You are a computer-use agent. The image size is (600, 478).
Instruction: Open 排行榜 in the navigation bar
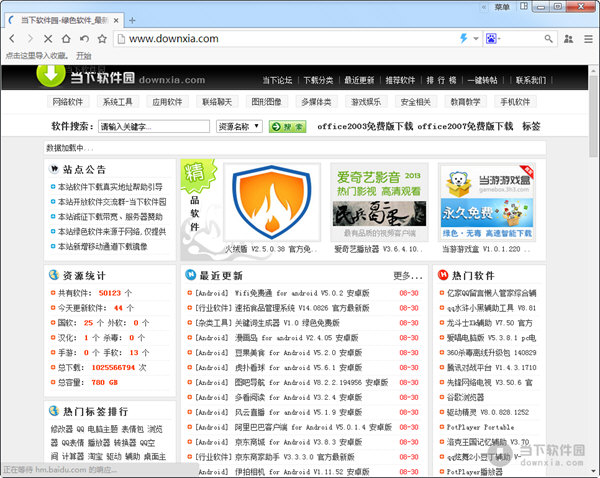(441, 80)
